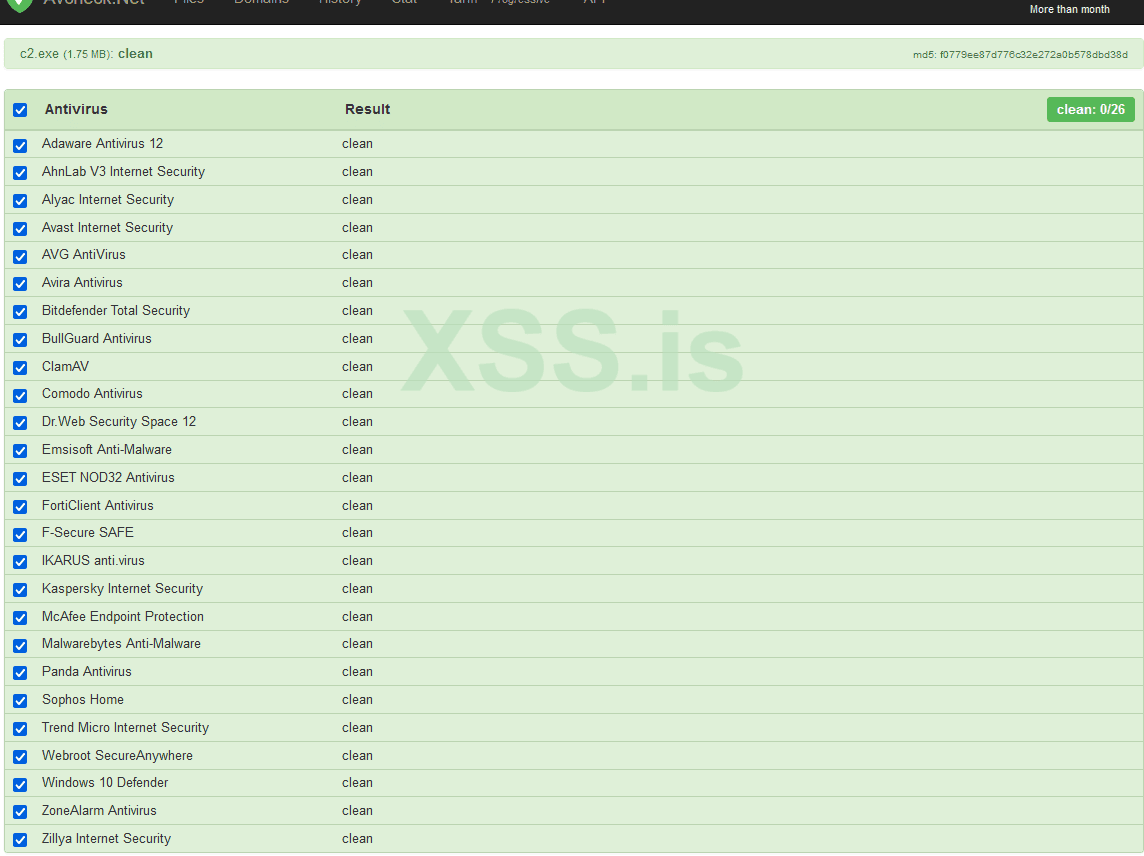This screenshot has width=1144, height=856.
Task: Click 'More than month' in the top bar
Action: [1069, 9]
